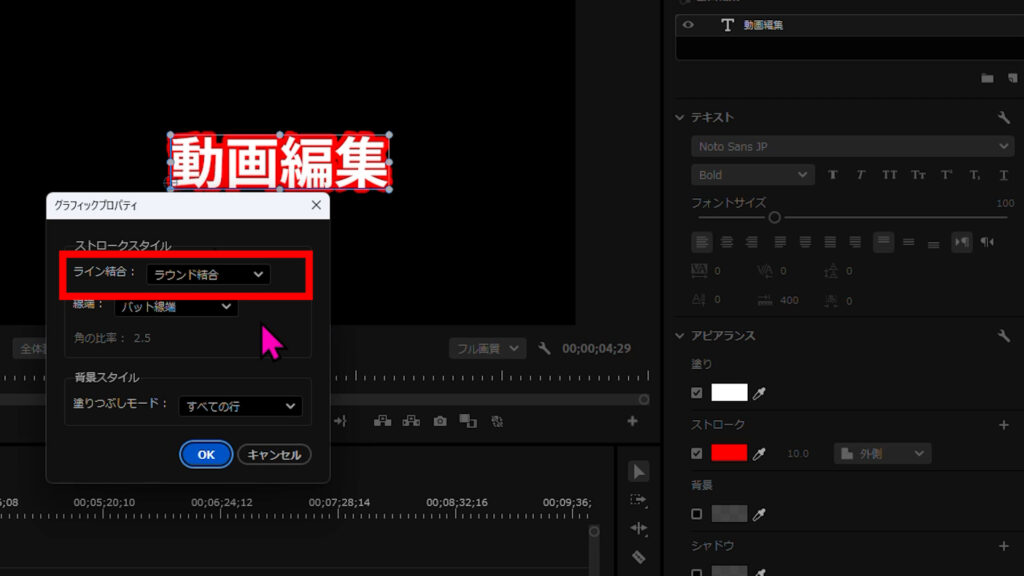This screenshot has width=1024, height=576.
Task: Collapse the アピアランス appearance section
Action: pyautogui.click(x=681, y=336)
